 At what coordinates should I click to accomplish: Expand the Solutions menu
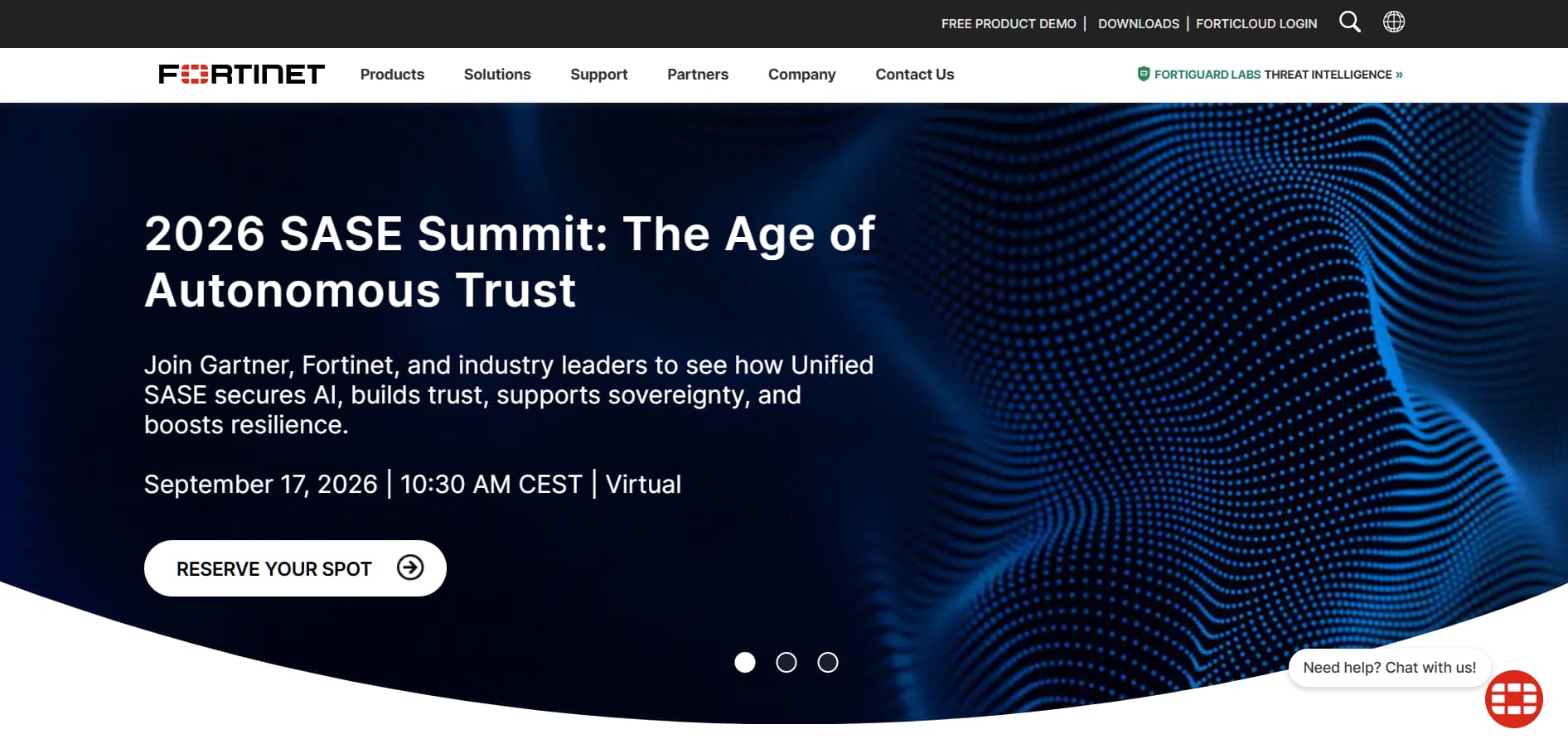point(497,75)
